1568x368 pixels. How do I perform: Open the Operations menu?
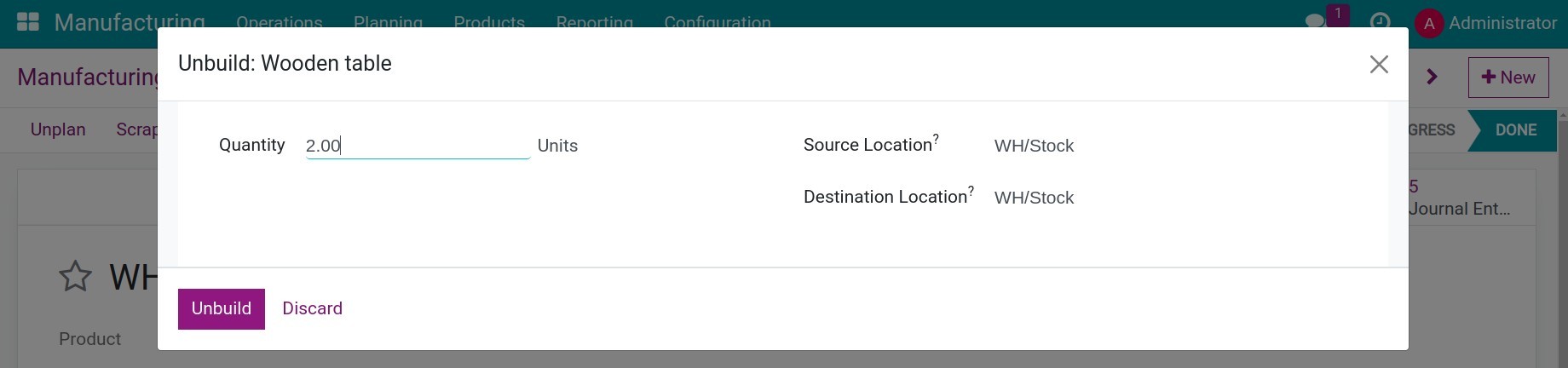(279, 22)
